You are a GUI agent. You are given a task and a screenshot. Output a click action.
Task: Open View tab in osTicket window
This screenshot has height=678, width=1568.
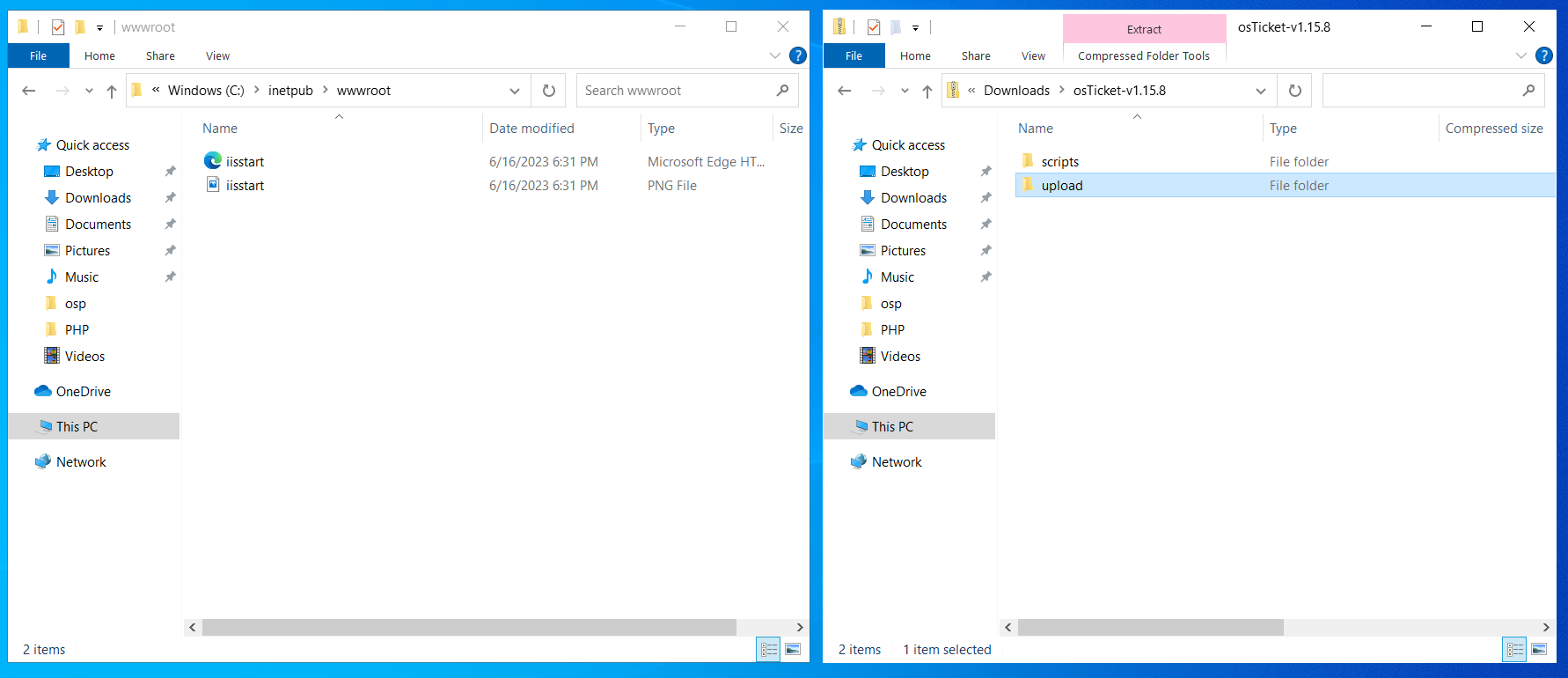1033,55
